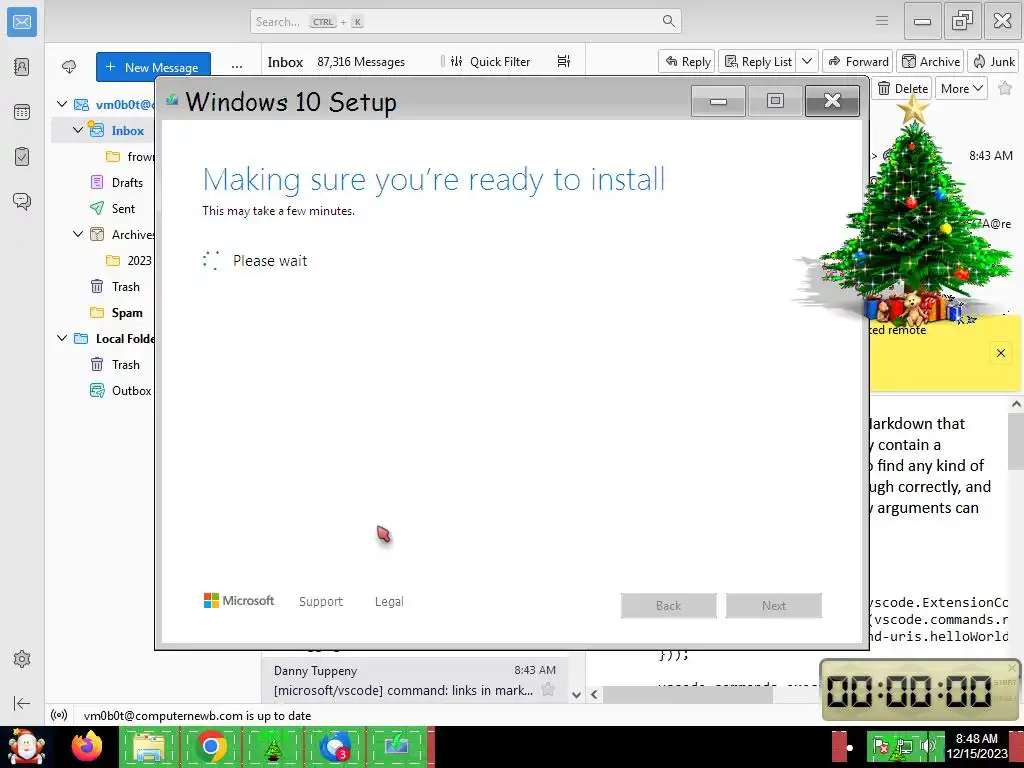The height and width of the screenshot is (768, 1024).
Task: Collapse the Archives folder
Action: click(x=78, y=234)
